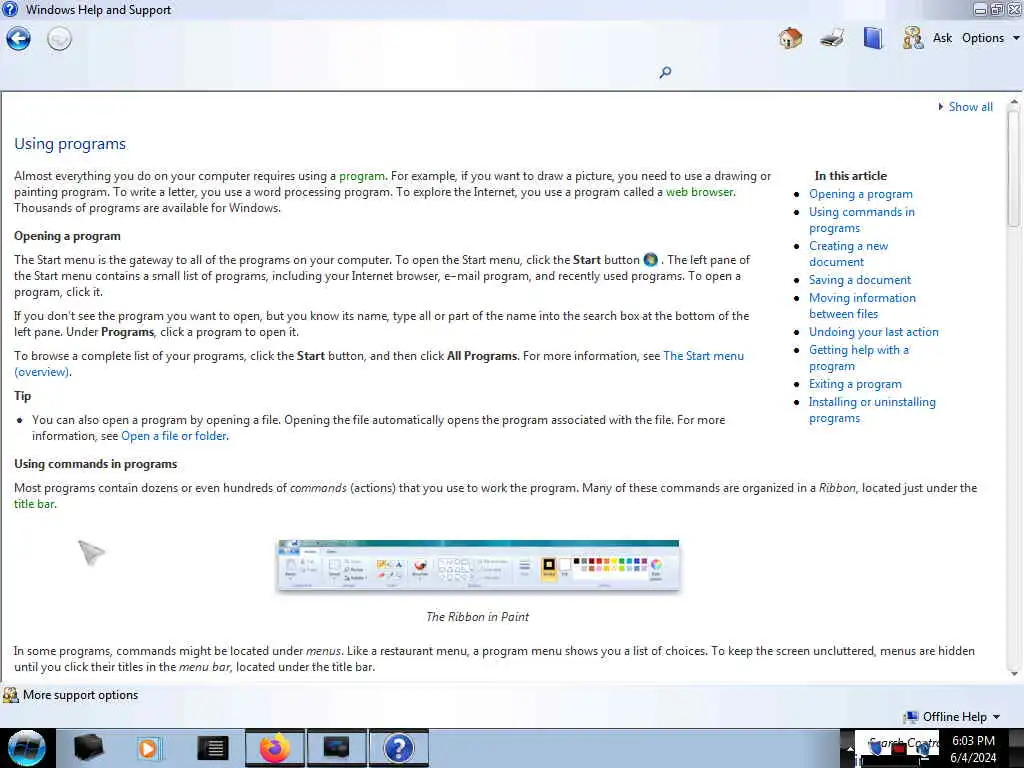Go back with the blue Back arrow
1024x768 pixels.
[x=18, y=39]
